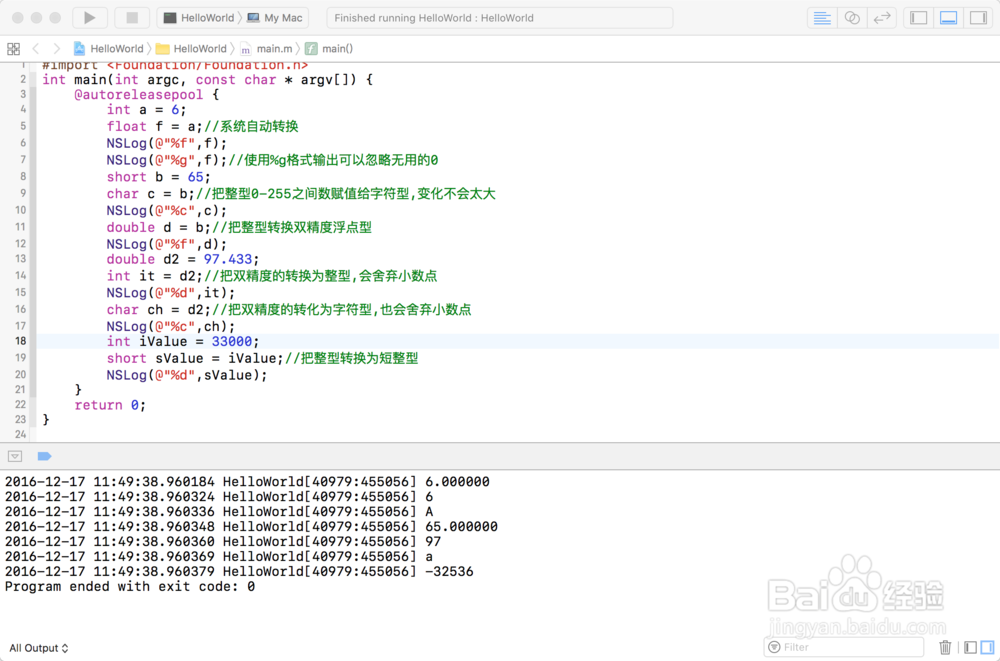Show variables view pane button

[x=971, y=648]
